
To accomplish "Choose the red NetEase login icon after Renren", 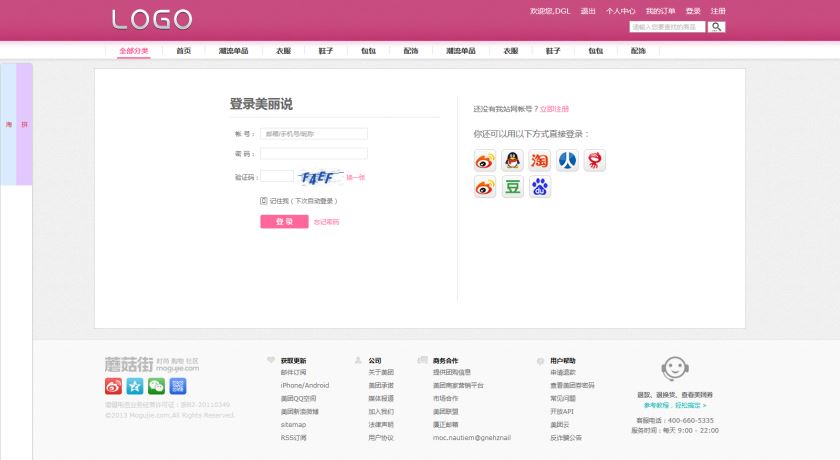I will [x=595, y=160].
